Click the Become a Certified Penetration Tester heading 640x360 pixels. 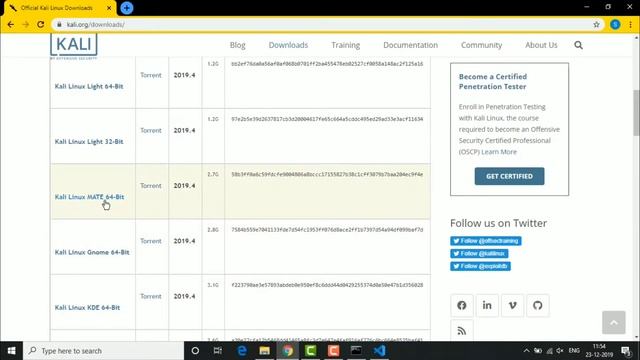tap(493, 82)
